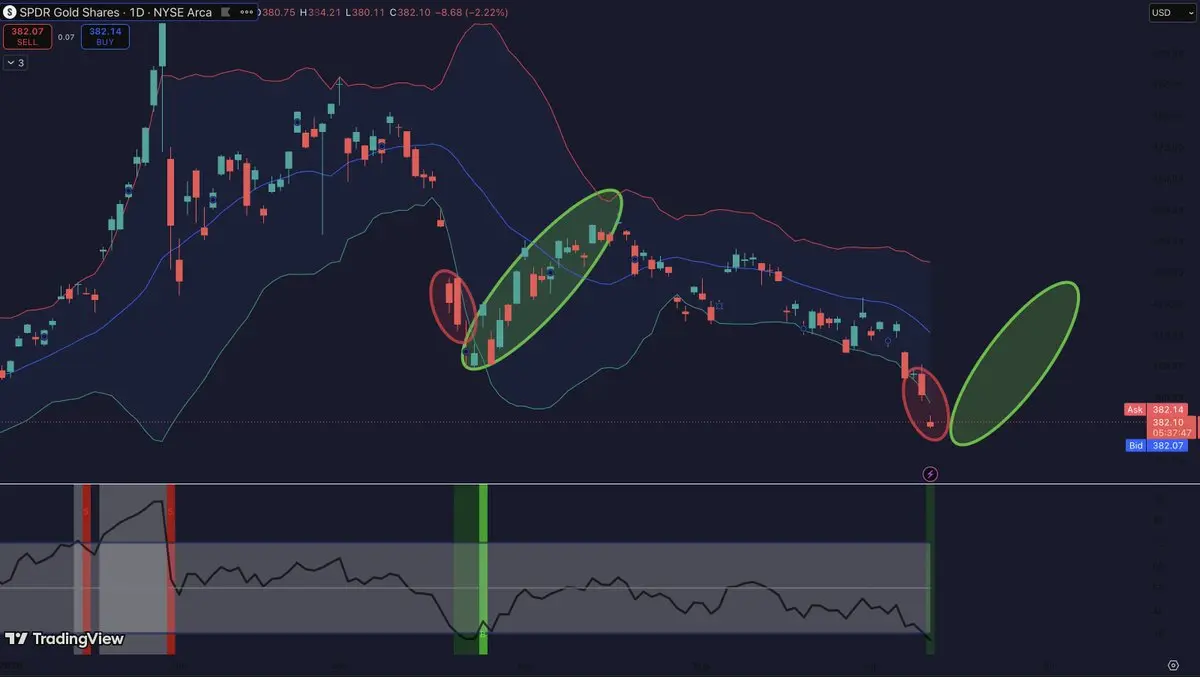1200x677 pixels.
Task: Click the flag icon beside NYSE Arca
Action: [x=224, y=12]
